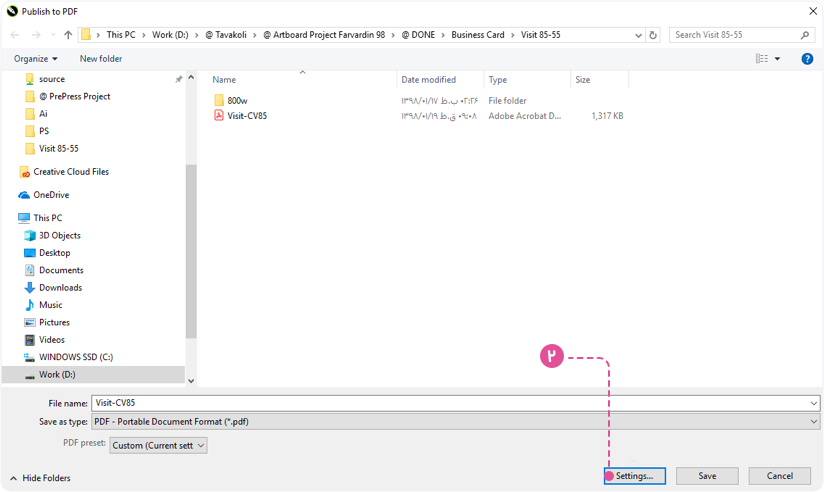
Task: Open the Organize menu
Action: coord(35,59)
